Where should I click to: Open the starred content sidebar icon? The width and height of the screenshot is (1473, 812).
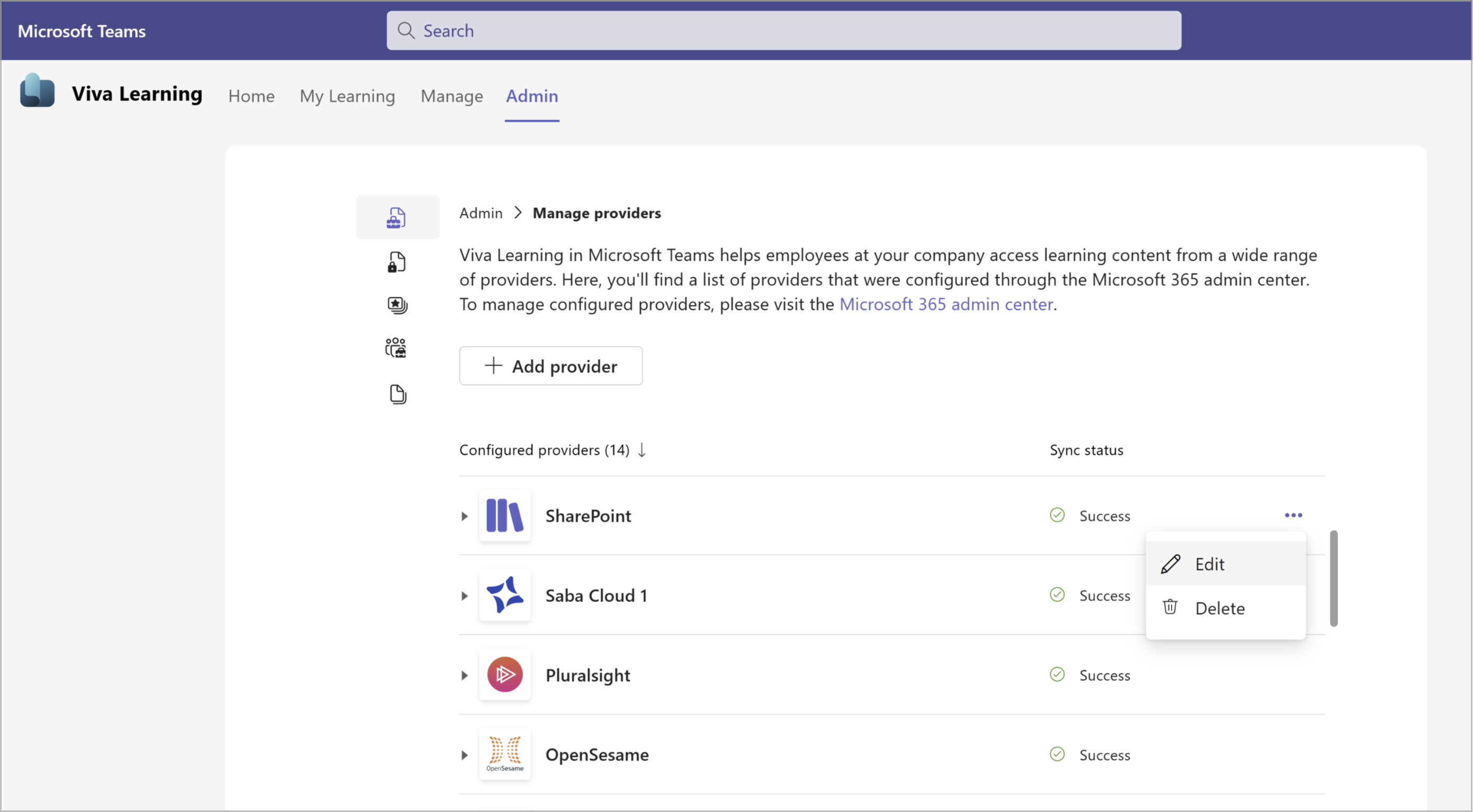point(397,305)
